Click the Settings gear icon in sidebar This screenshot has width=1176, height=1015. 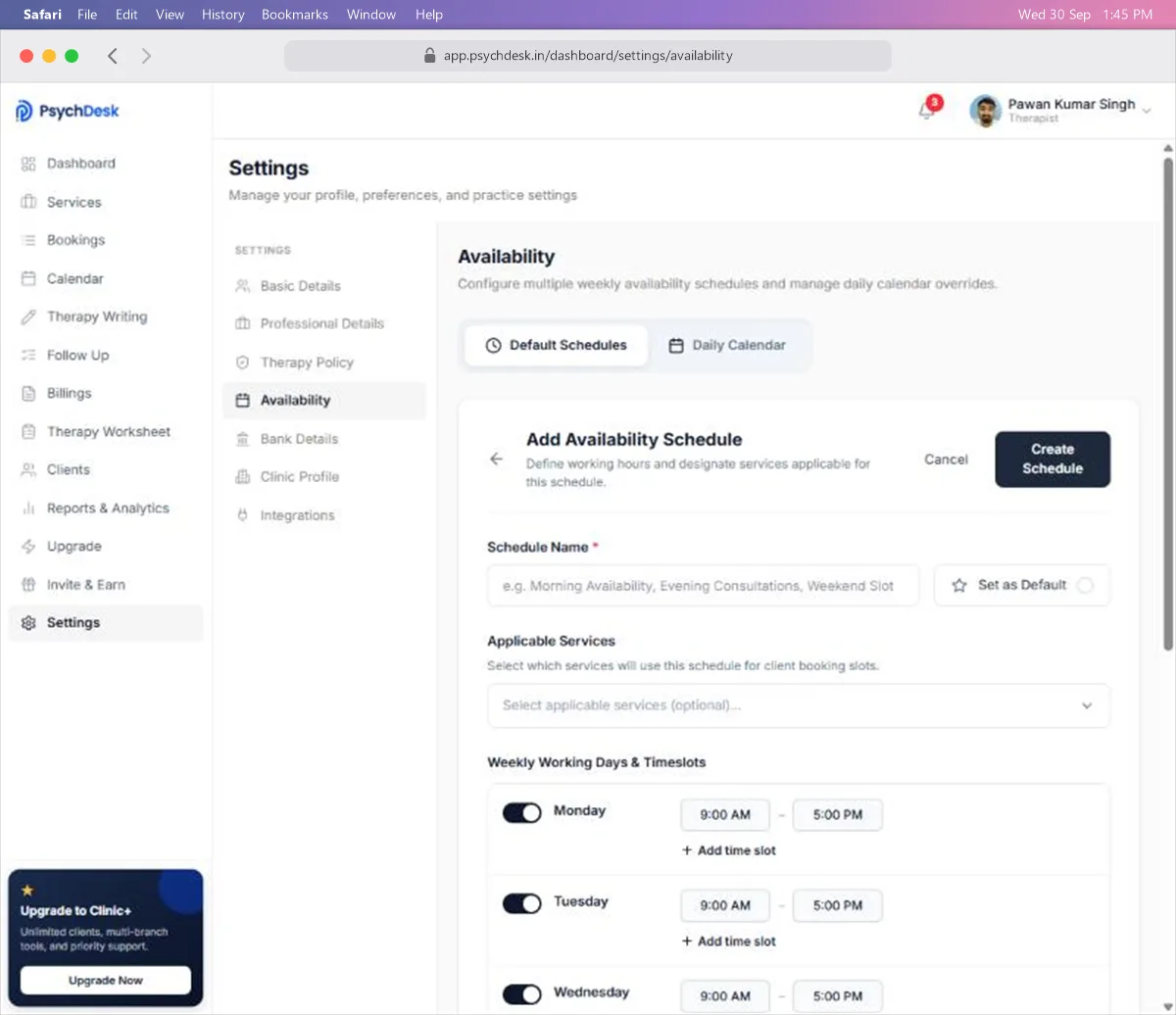coord(28,623)
